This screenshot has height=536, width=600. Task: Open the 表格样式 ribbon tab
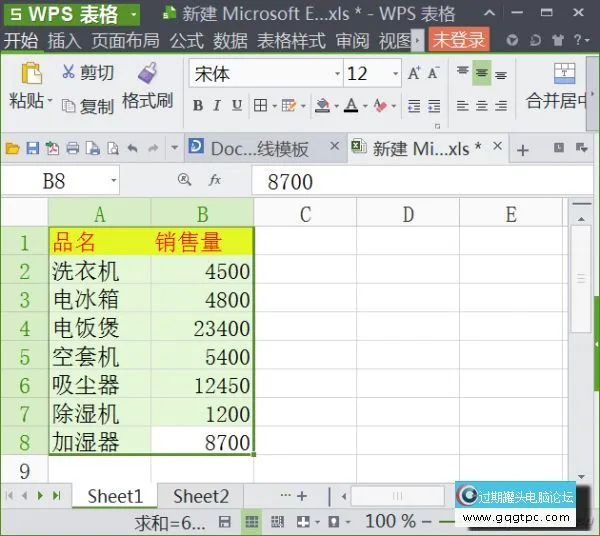tap(291, 41)
